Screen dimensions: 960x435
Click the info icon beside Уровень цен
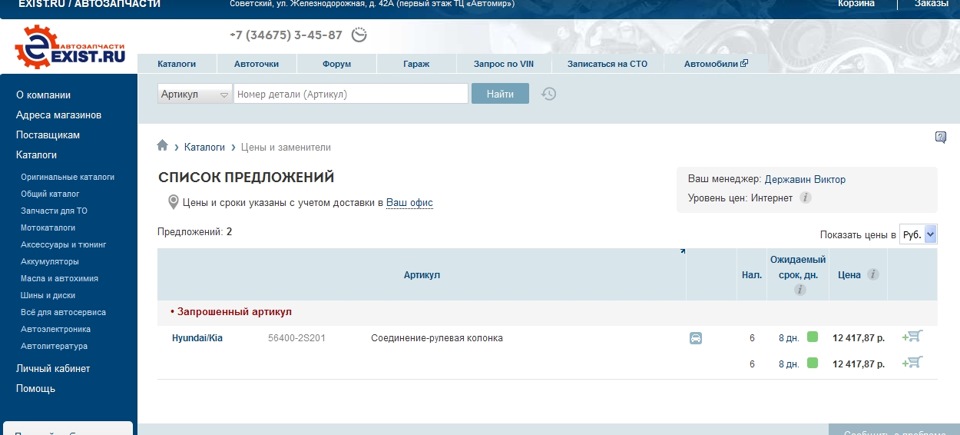pos(806,198)
